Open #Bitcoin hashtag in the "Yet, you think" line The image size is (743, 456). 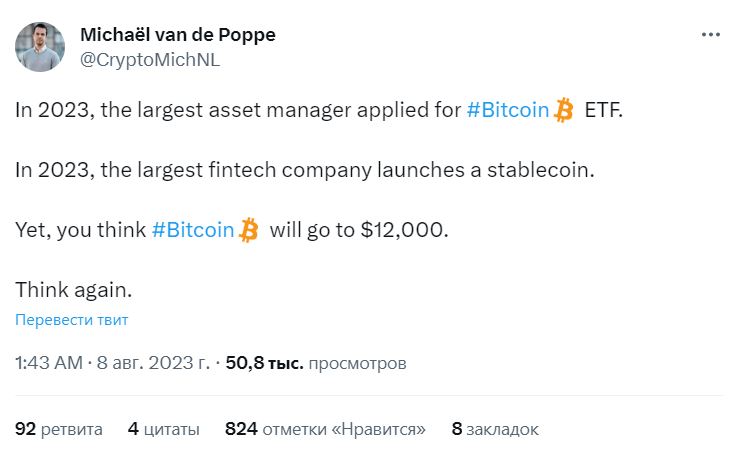click(x=192, y=230)
